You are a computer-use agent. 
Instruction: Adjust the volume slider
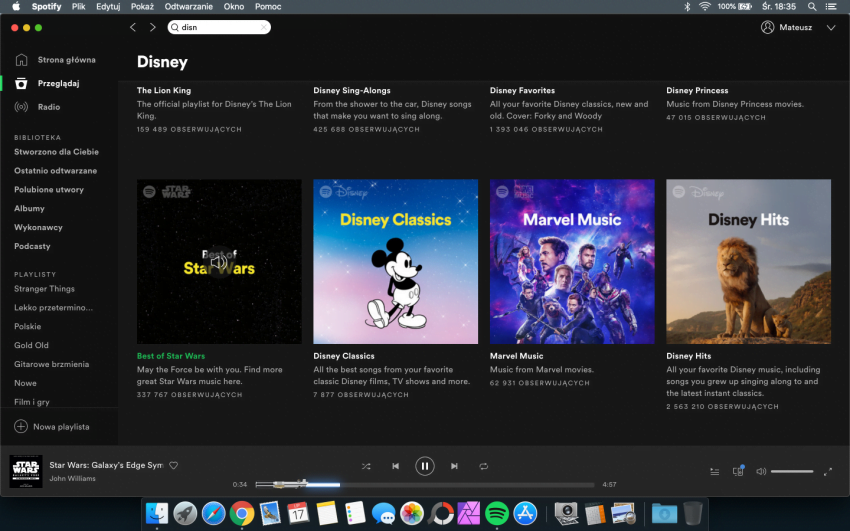pyautogui.click(x=792, y=471)
